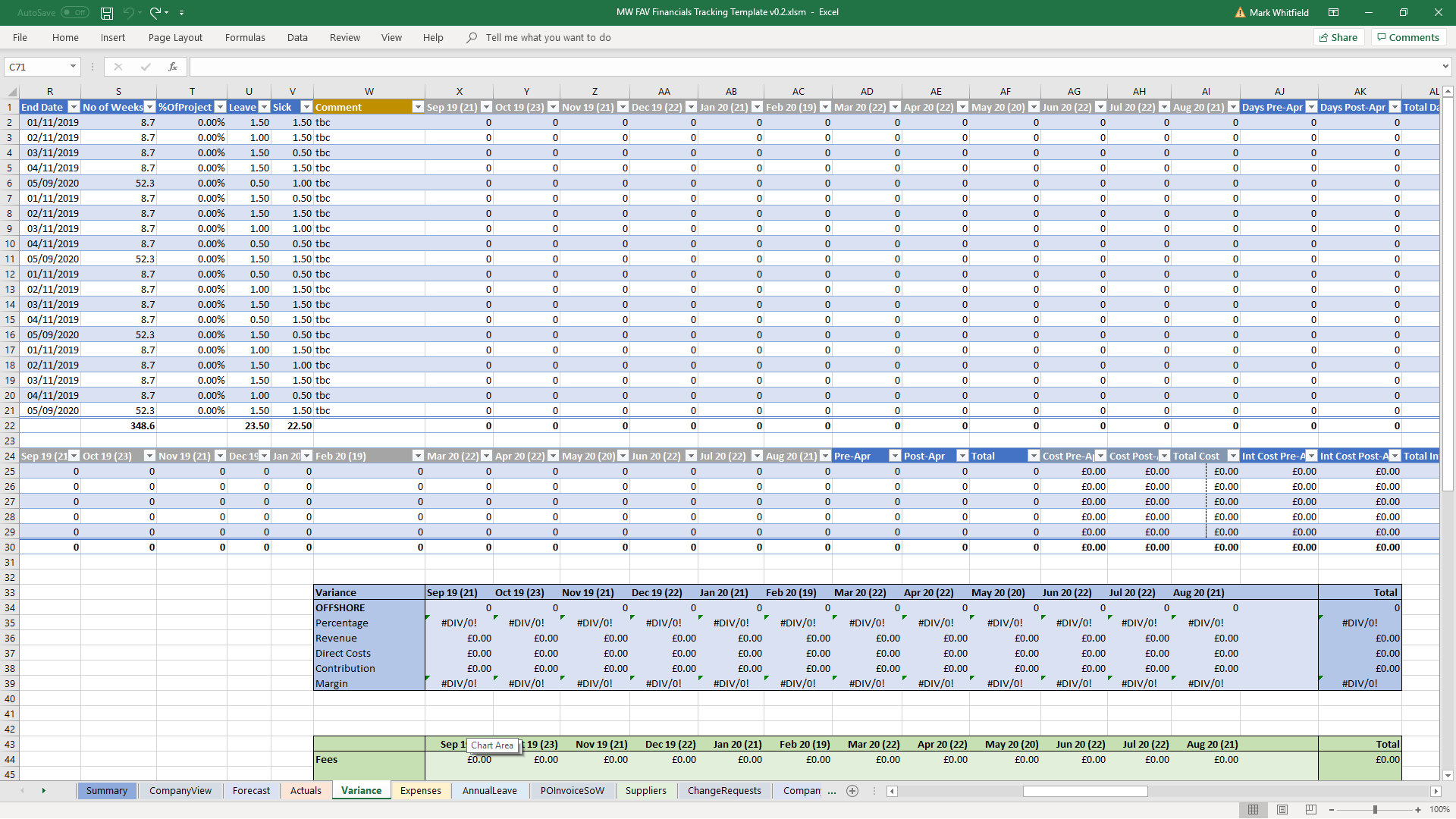The image size is (1456, 819).
Task: Open the End Date filter dropdown
Action: tap(74, 107)
